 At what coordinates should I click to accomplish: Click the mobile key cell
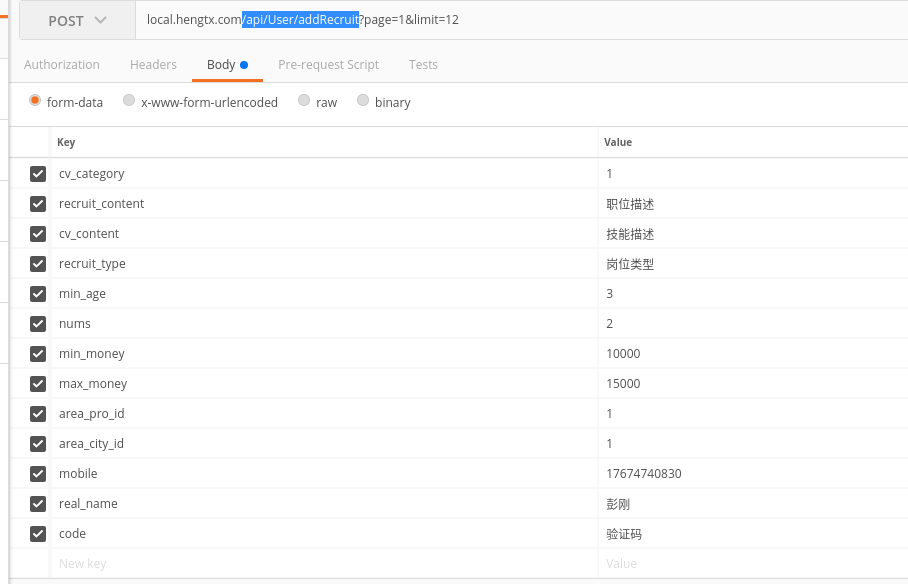324,474
